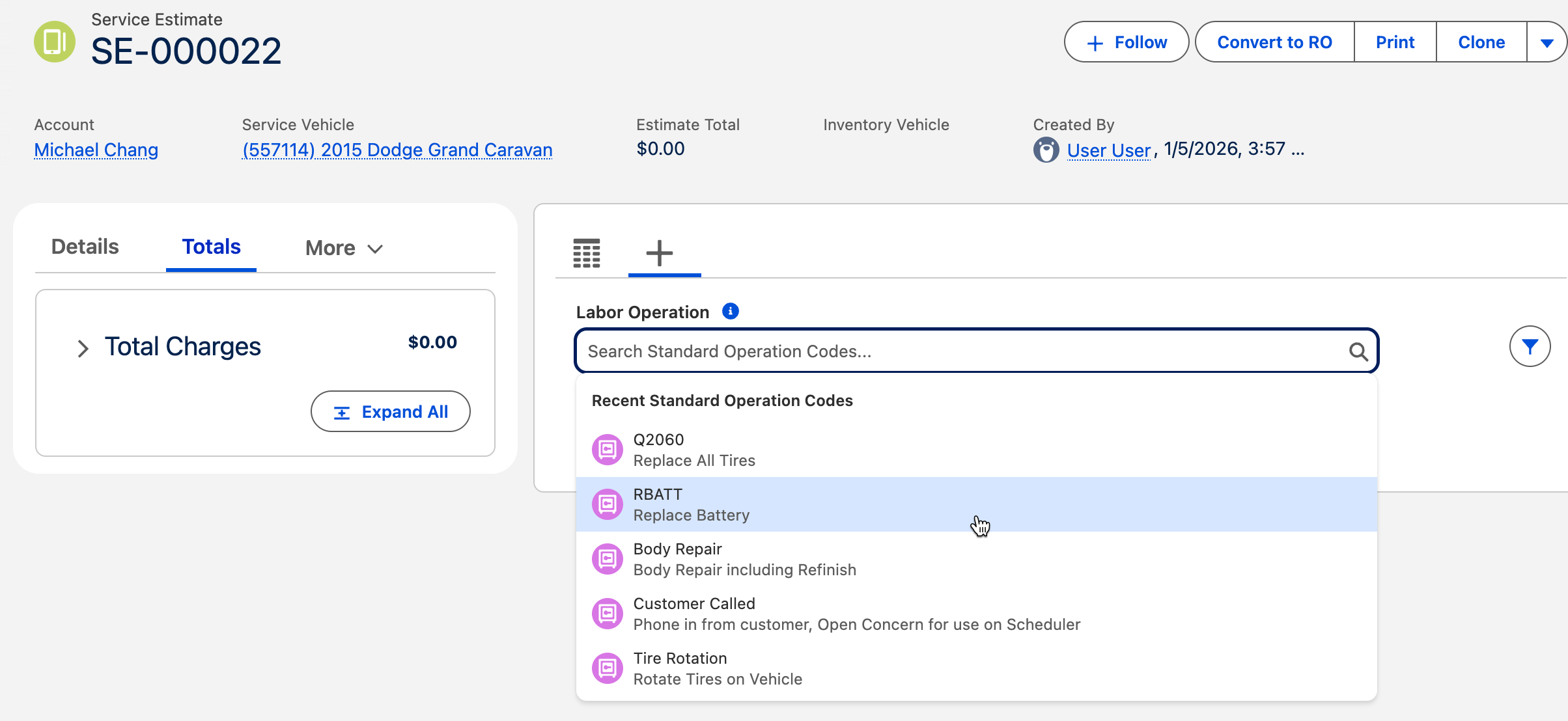Click the search magnifier in operation codes field
The width and height of the screenshot is (1568, 721).
1358,351
